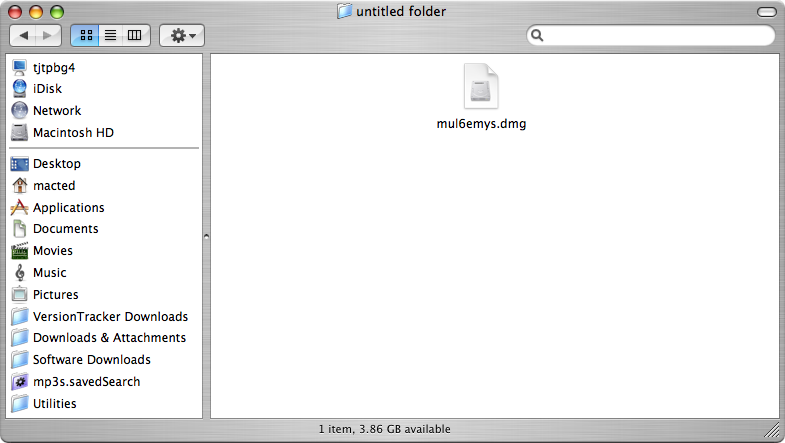Click the Utilities label

pyautogui.click(x=55, y=404)
